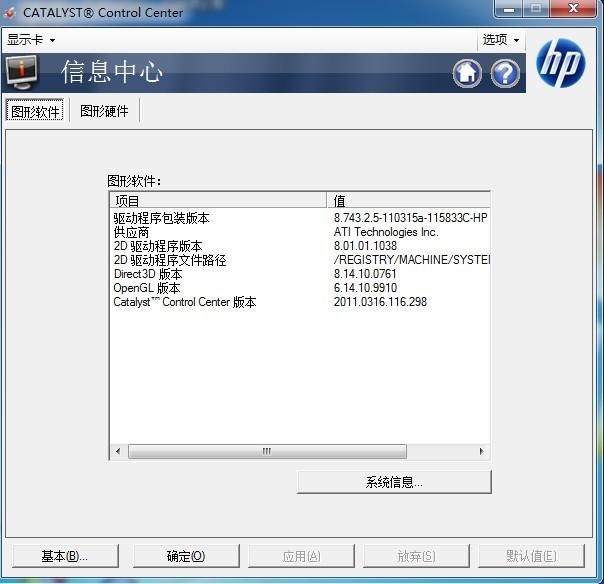Click the 系统信息... button
The height and width of the screenshot is (584, 604).
point(394,482)
